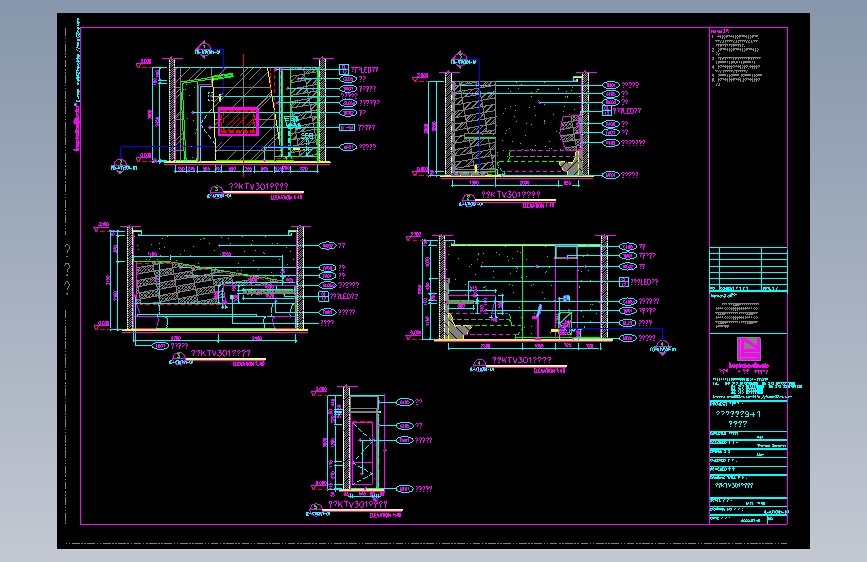Image resolution: width=867 pixels, height=562 pixels.
Task: Click the numbered title bubble under top-left elevation
Action: (216, 191)
